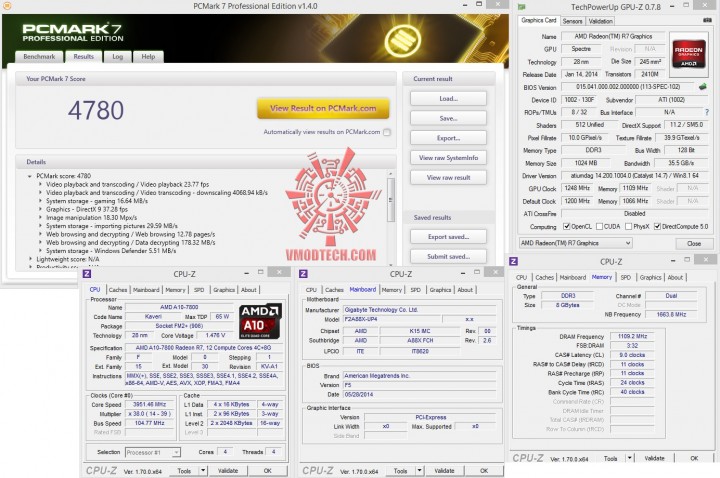The height and width of the screenshot is (478, 720).
Task: Expand the Video playback 23.77 fps row
Action: [x=40, y=185]
